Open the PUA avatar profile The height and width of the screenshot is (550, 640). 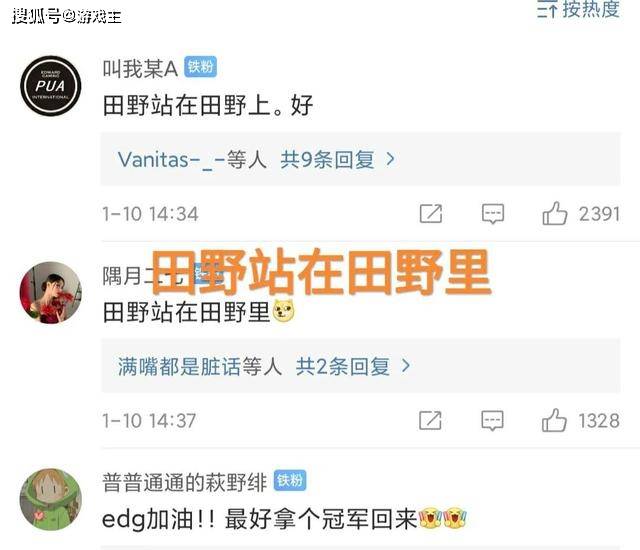(51, 86)
